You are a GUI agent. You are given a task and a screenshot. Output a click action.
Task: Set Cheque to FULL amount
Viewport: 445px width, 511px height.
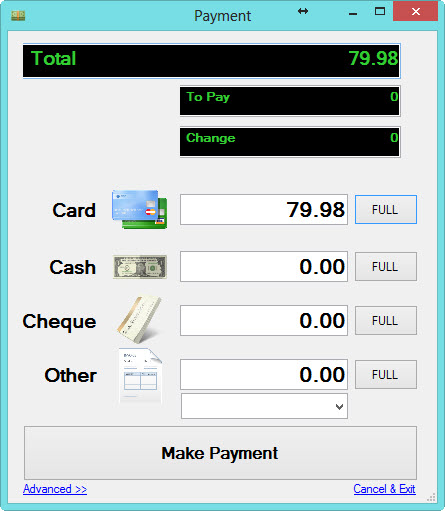pos(386,321)
